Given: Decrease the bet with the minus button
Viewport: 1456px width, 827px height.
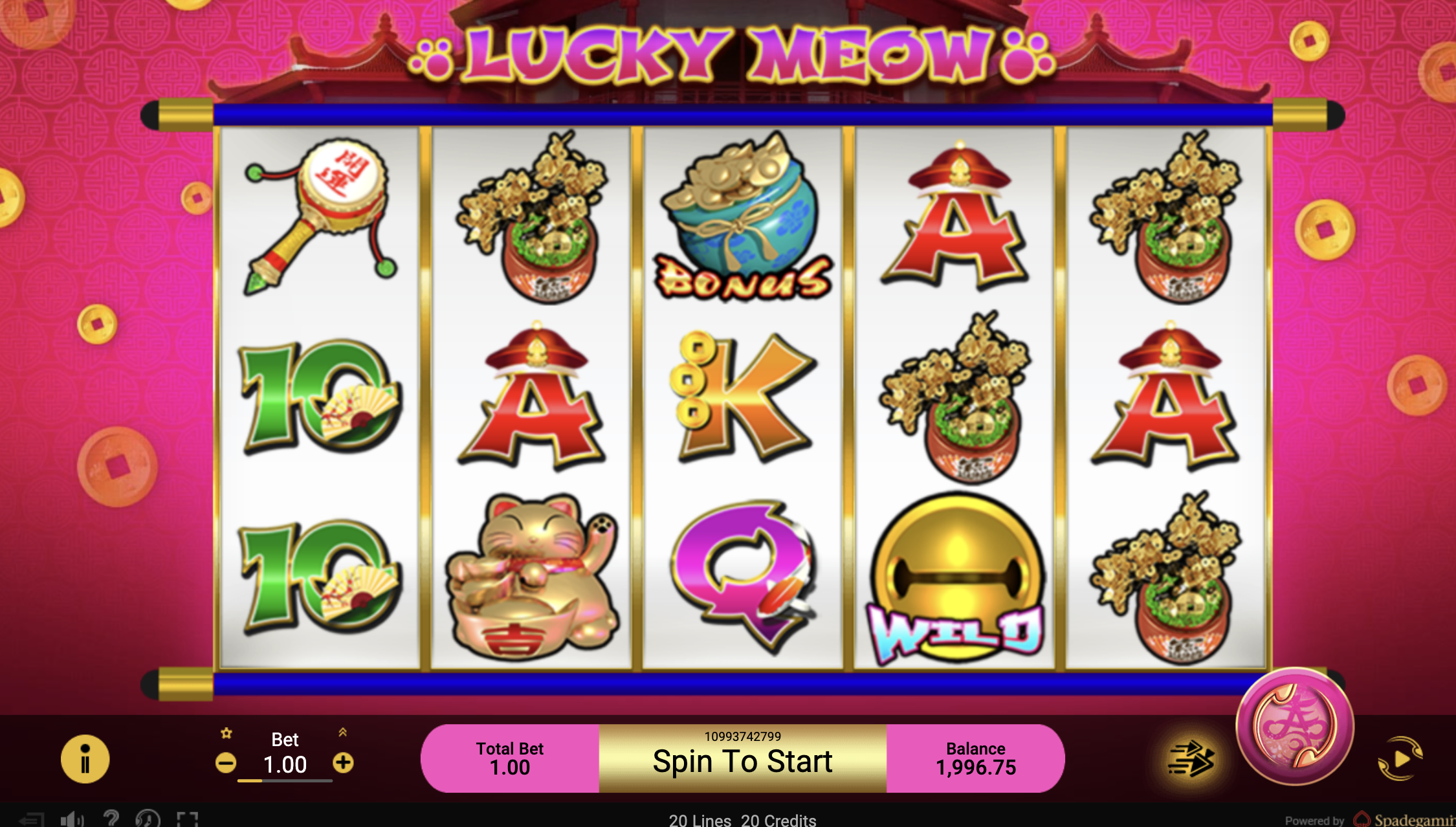Looking at the screenshot, I should [225, 764].
